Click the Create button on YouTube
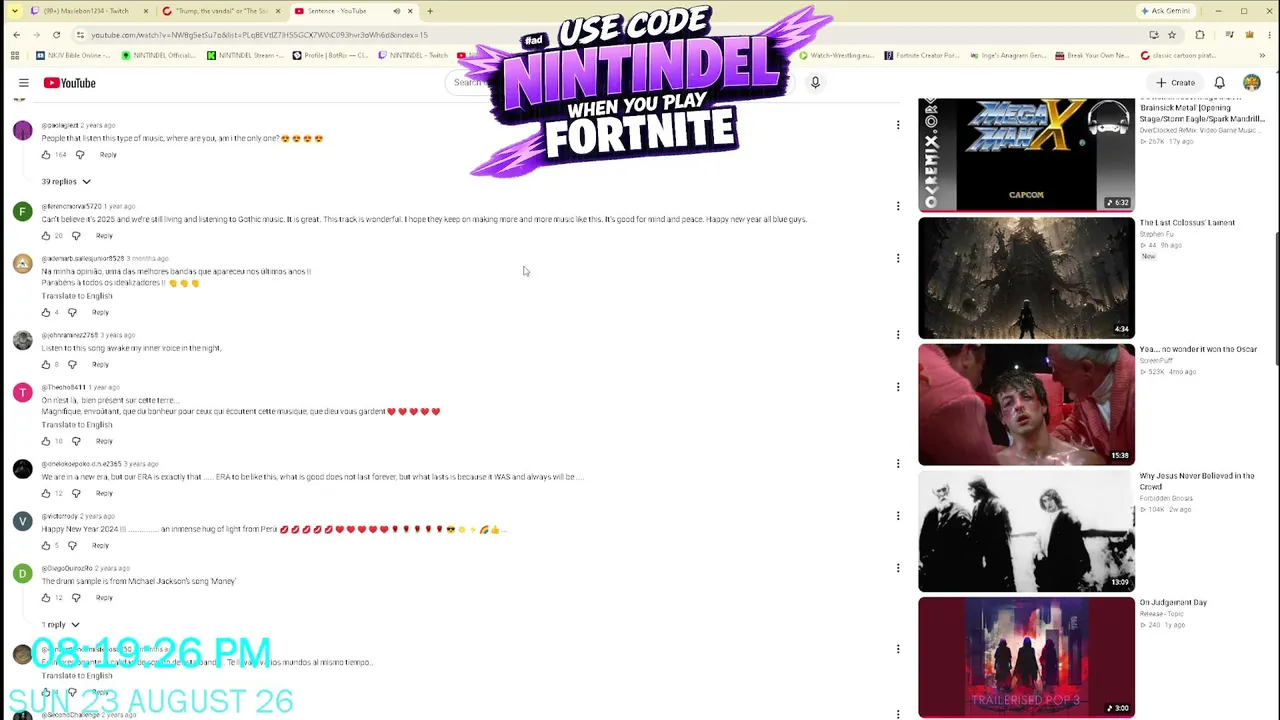The image size is (1280, 720). point(1176,83)
